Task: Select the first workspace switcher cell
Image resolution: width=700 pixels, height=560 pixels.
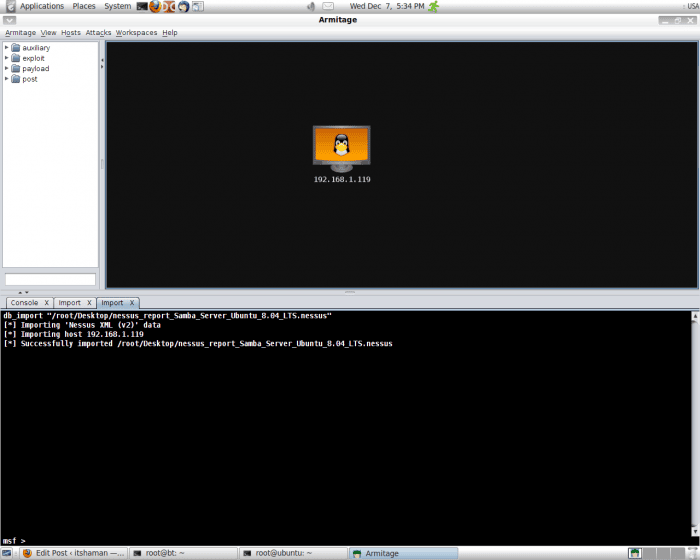Action: pos(635,553)
